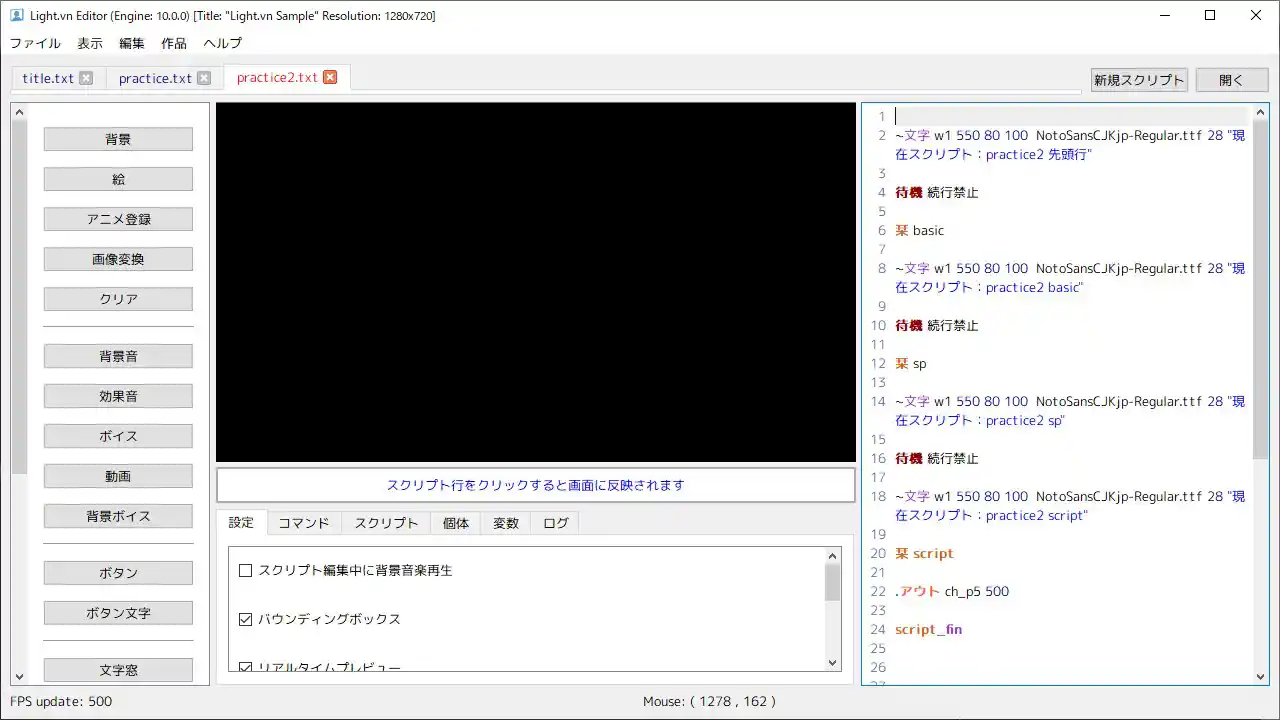1280x720 pixels.
Task: Click script line 24 script_fin
Action: coord(929,629)
